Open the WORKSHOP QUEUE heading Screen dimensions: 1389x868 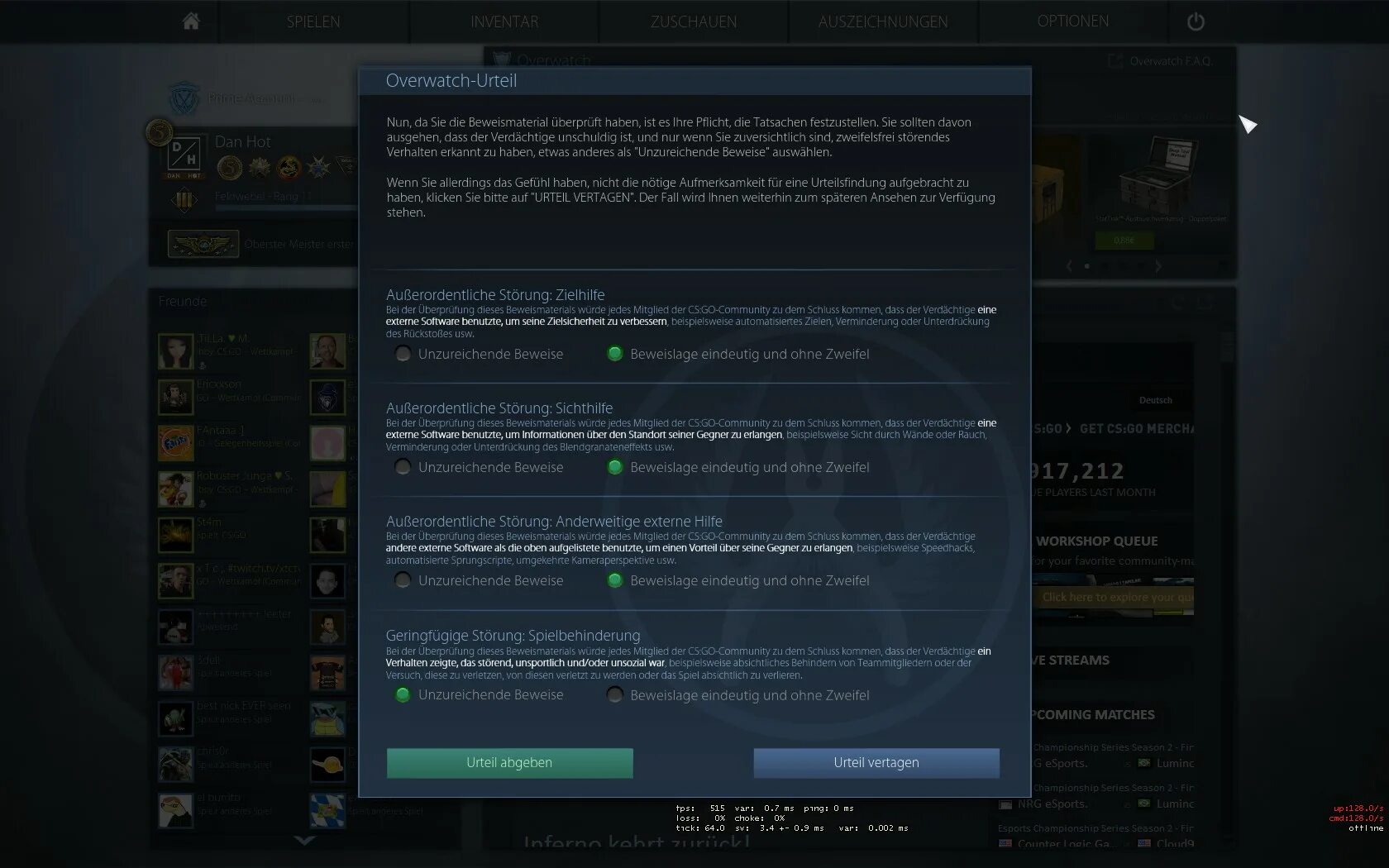pos(1096,541)
